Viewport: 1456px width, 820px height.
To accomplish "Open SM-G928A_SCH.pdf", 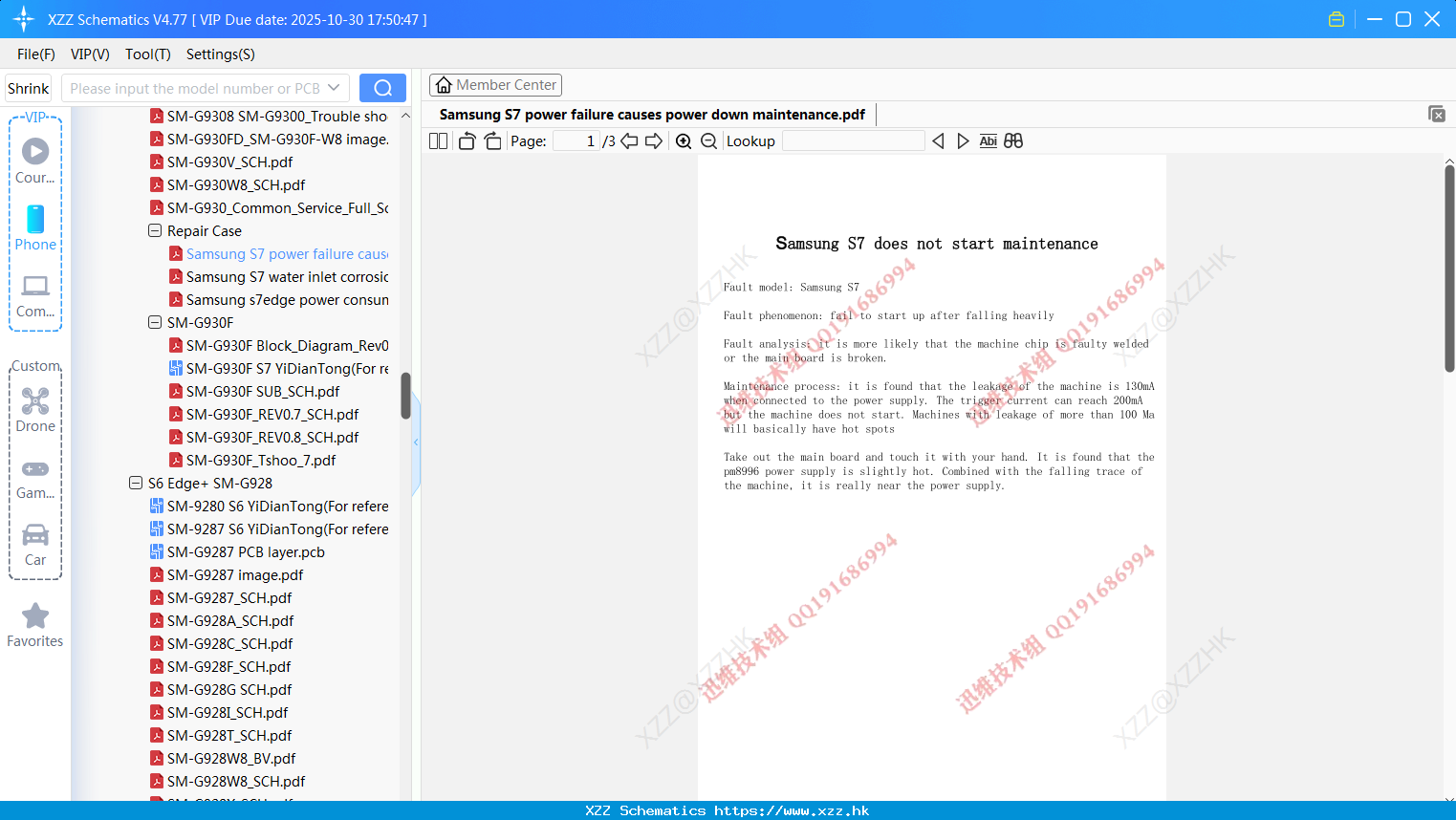I will click(x=222, y=620).
